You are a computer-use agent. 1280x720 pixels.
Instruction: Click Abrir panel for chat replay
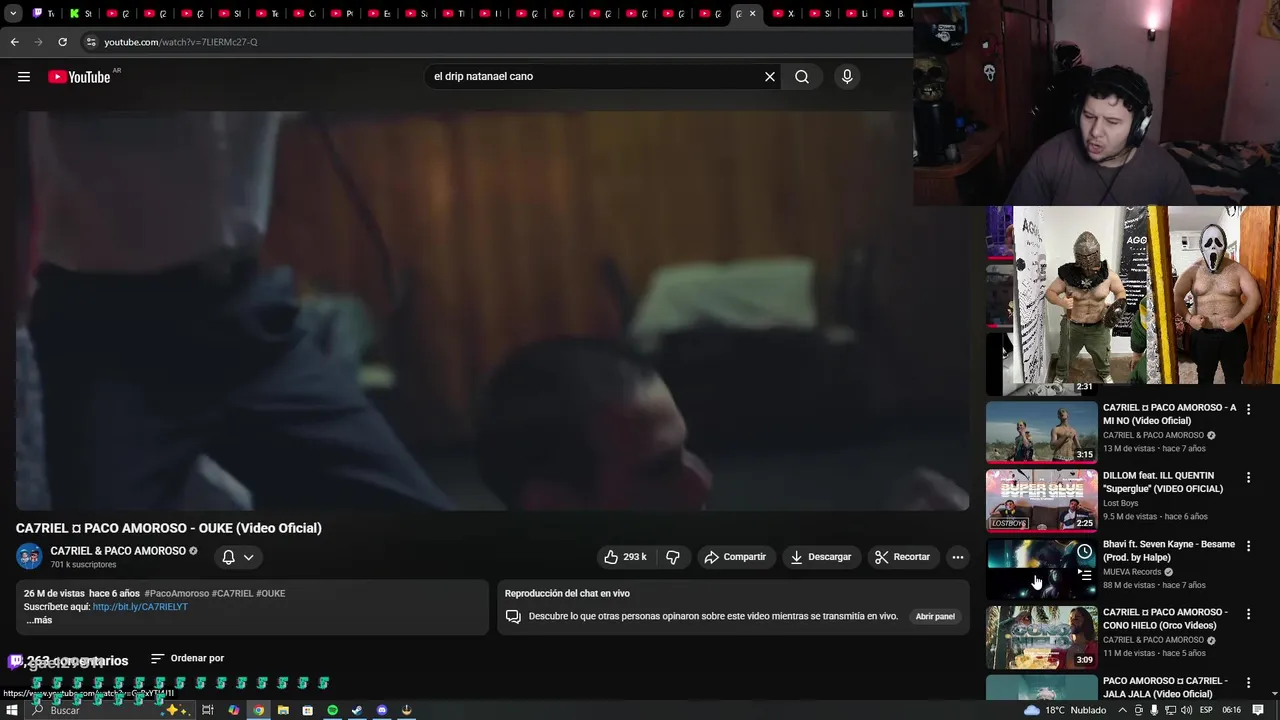coord(935,616)
